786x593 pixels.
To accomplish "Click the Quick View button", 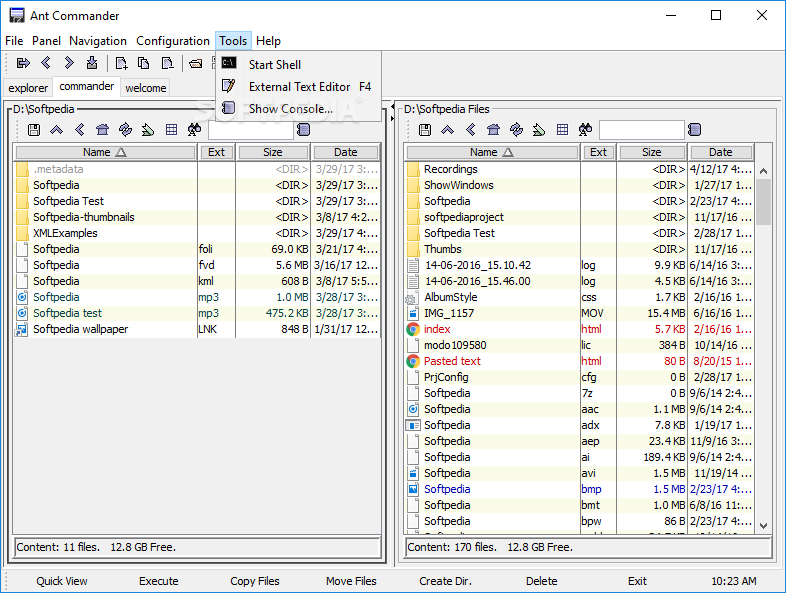I will [62, 581].
